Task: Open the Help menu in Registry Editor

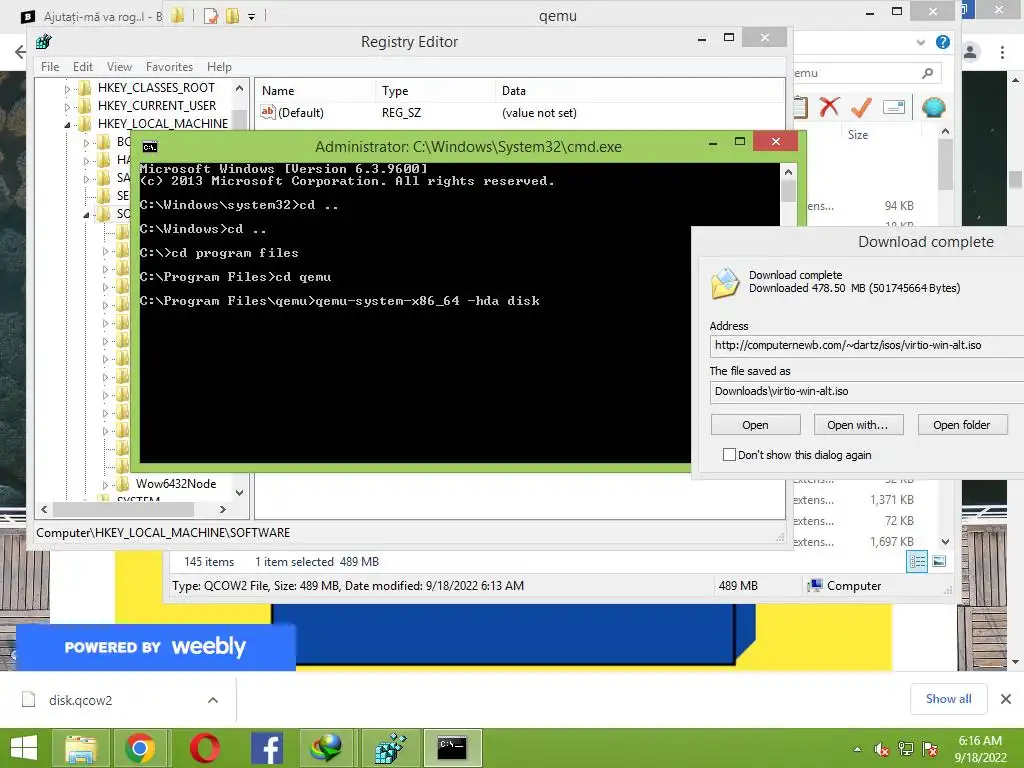Action: pyautogui.click(x=219, y=67)
